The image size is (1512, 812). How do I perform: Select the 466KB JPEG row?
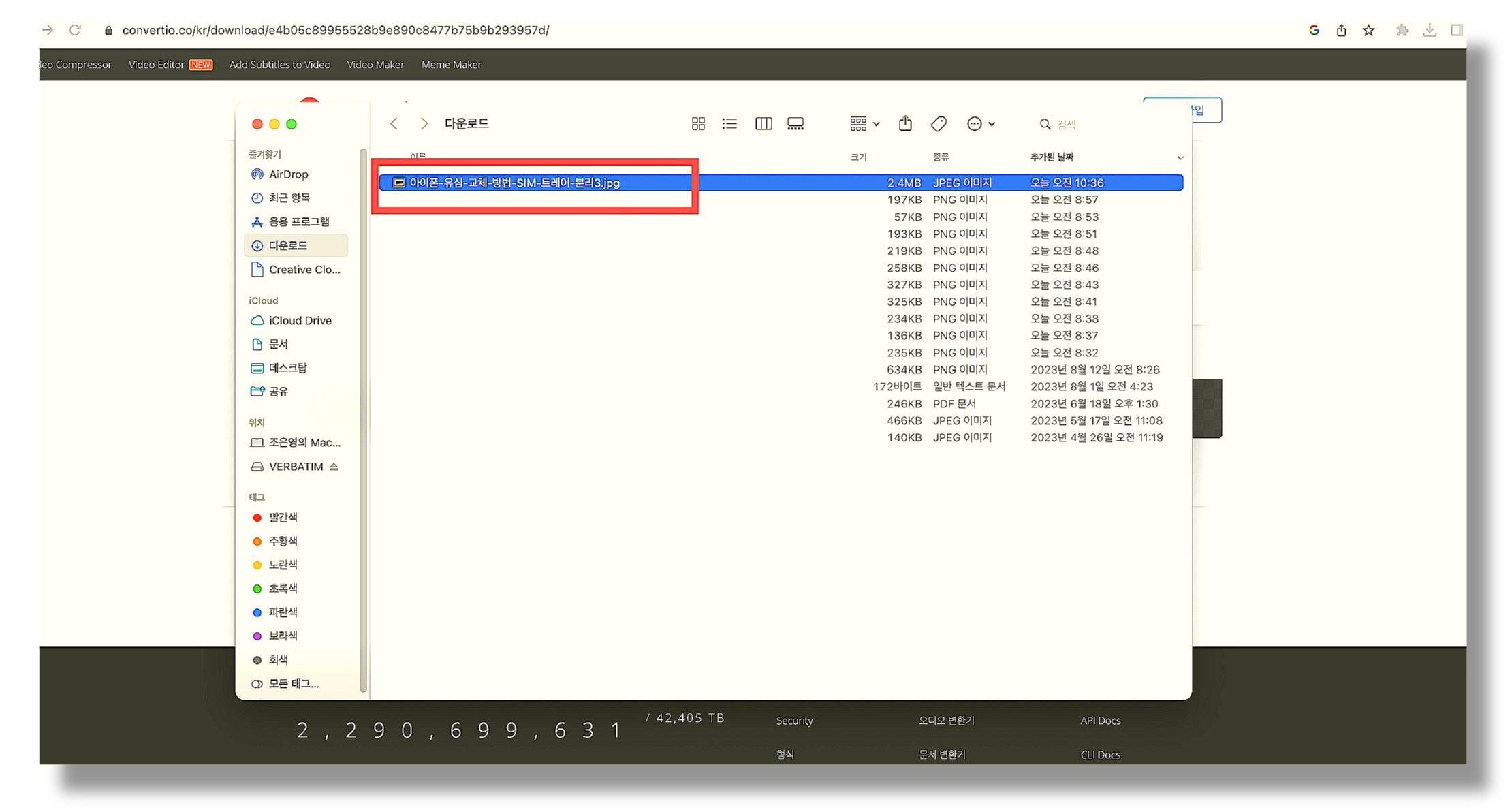[x=781, y=420]
